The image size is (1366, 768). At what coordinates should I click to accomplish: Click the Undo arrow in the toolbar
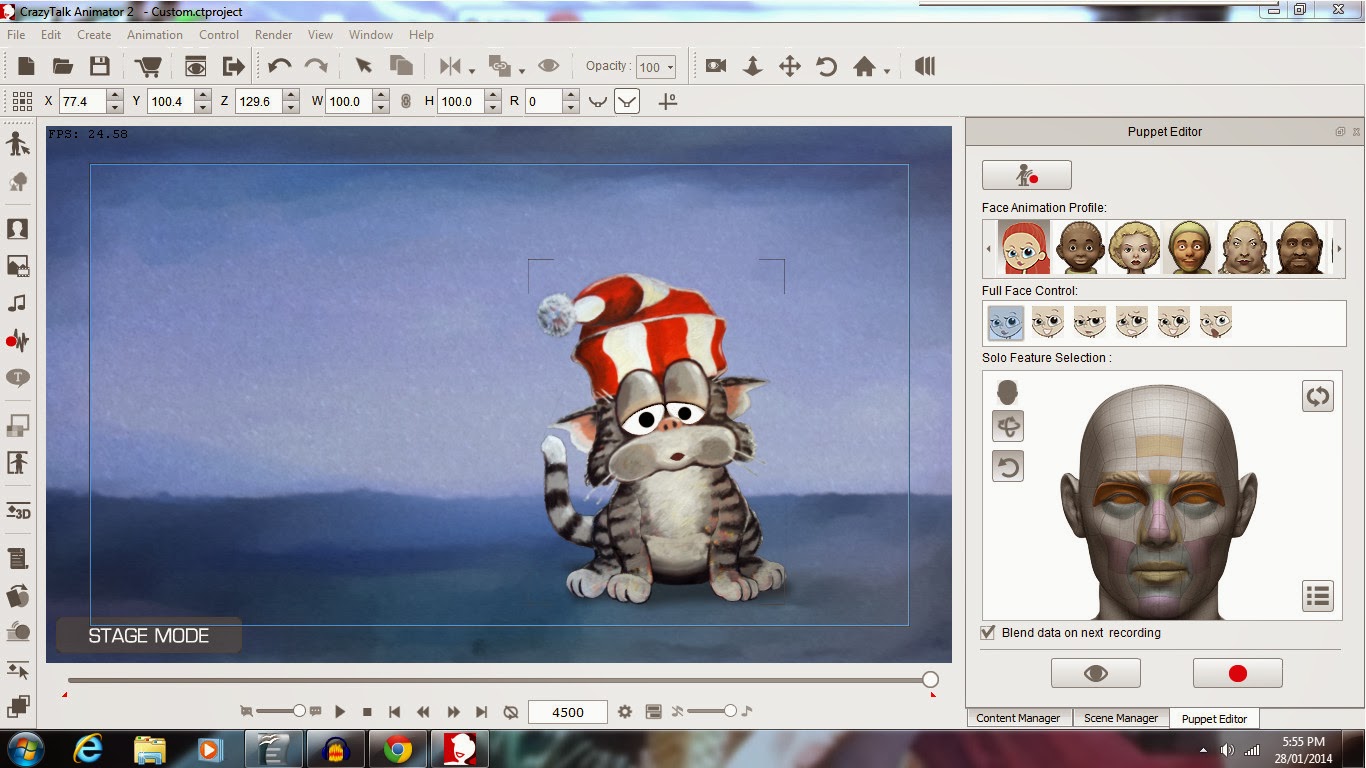click(279, 66)
